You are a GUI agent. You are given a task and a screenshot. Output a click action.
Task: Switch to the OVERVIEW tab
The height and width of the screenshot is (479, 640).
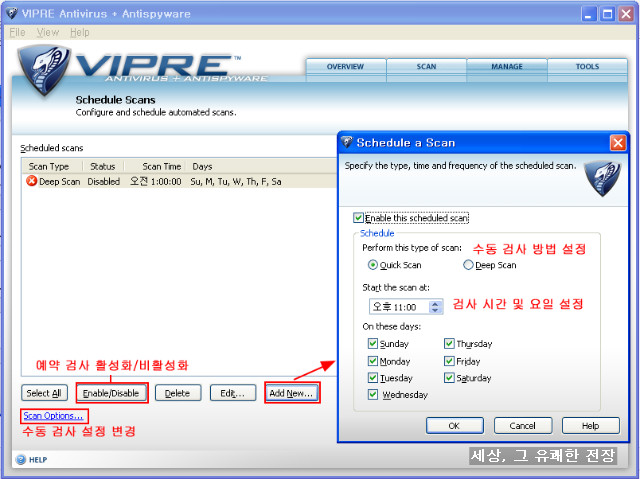[345, 67]
